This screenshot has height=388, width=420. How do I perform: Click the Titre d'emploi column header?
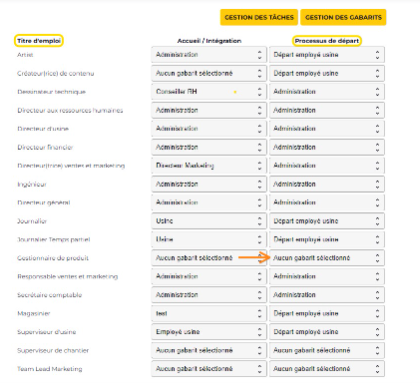[x=39, y=41]
